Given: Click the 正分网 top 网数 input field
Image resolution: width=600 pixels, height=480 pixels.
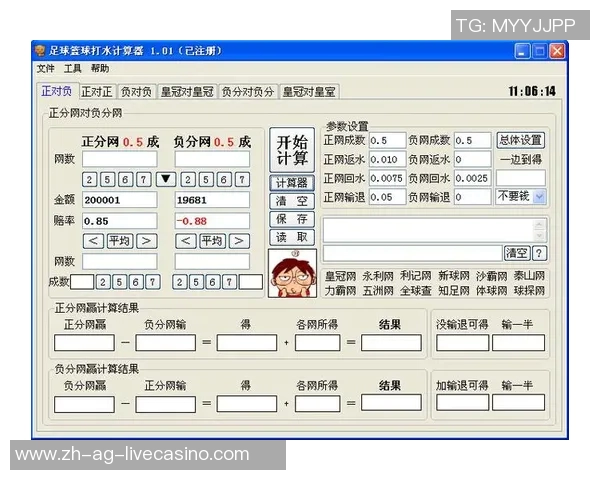Looking at the screenshot, I should (120, 158).
